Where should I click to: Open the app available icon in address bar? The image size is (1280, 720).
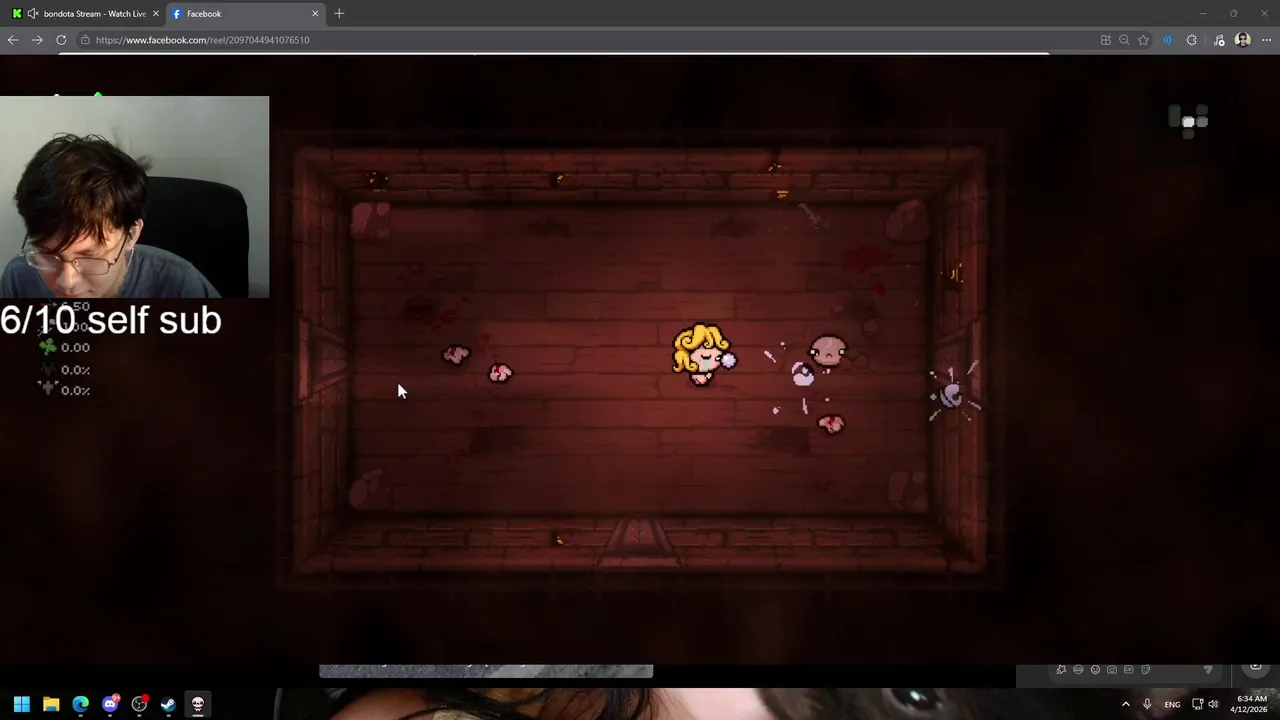[x=1105, y=40]
